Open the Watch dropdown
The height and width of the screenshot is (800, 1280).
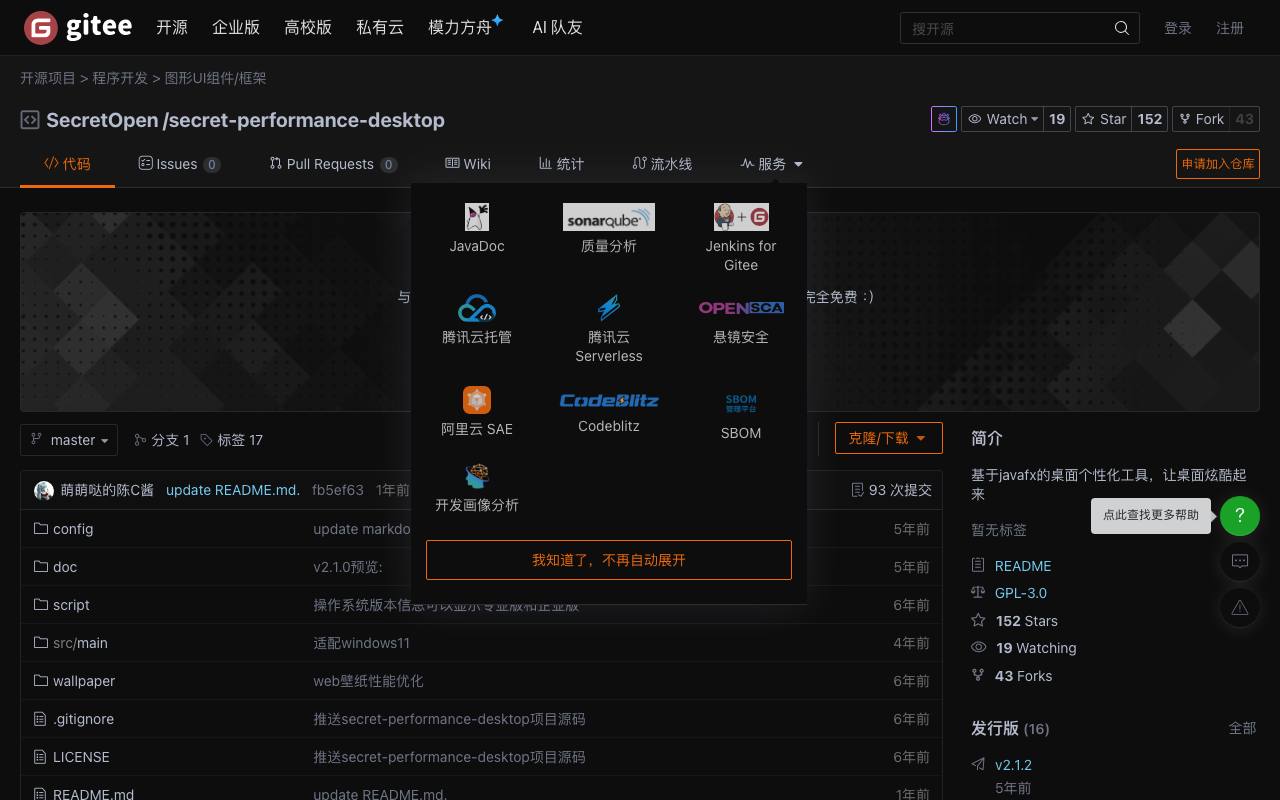pos(1003,119)
